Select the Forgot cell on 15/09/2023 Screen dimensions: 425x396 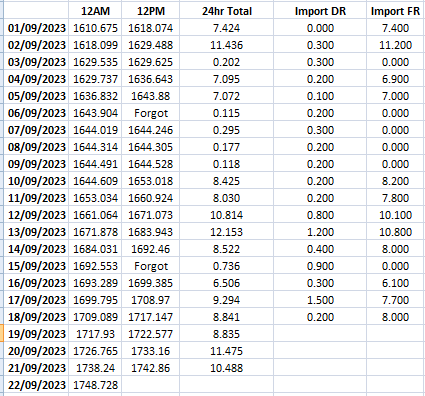[151, 266]
